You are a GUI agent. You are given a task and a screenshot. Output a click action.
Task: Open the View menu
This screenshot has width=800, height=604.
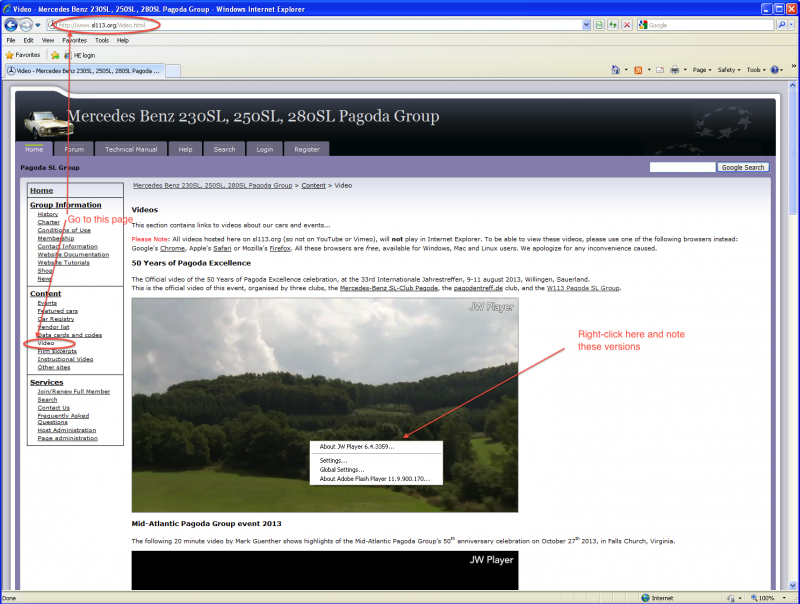click(x=48, y=40)
